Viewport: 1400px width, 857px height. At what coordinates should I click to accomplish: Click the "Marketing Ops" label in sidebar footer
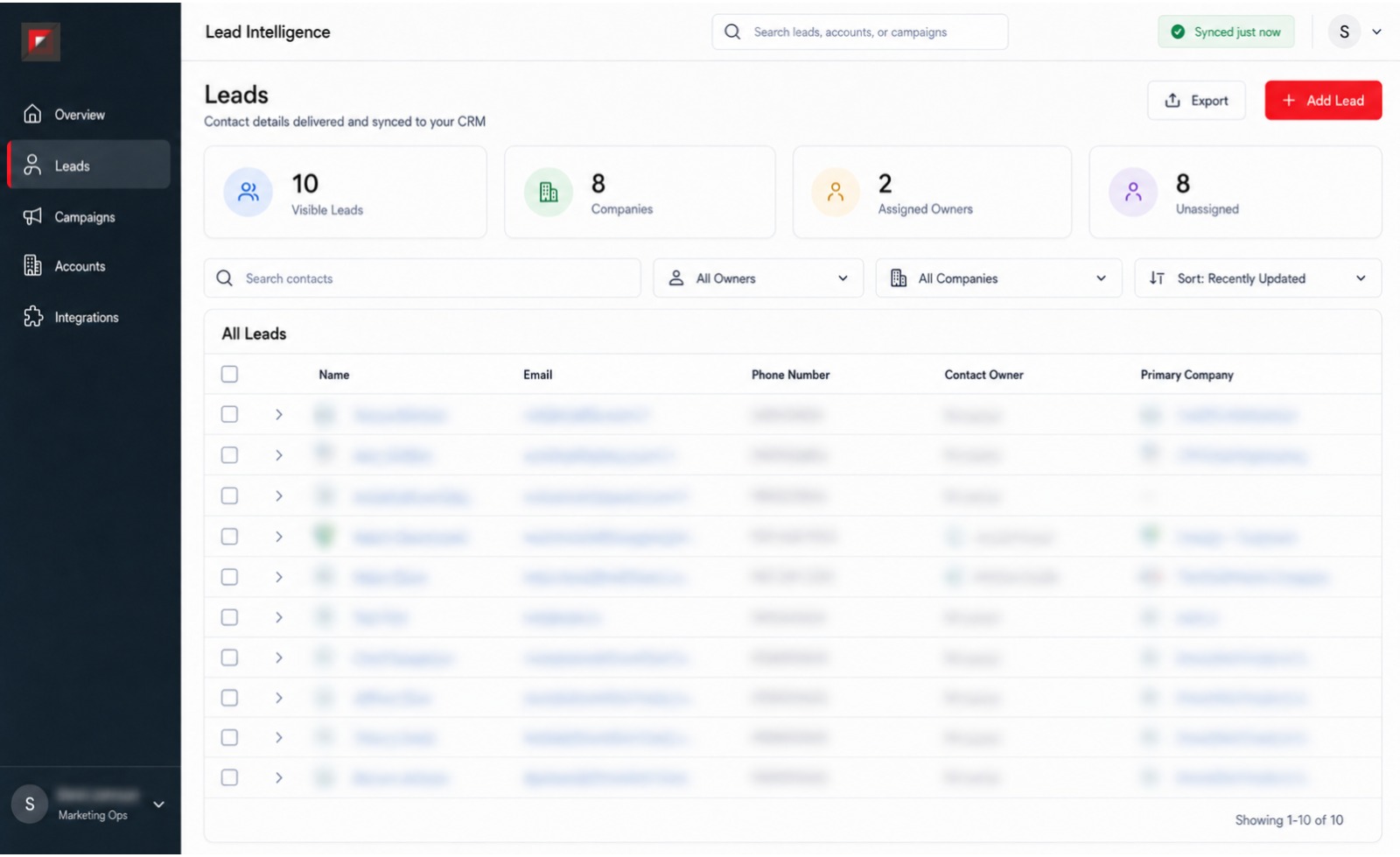pyautogui.click(x=93, y=816)
